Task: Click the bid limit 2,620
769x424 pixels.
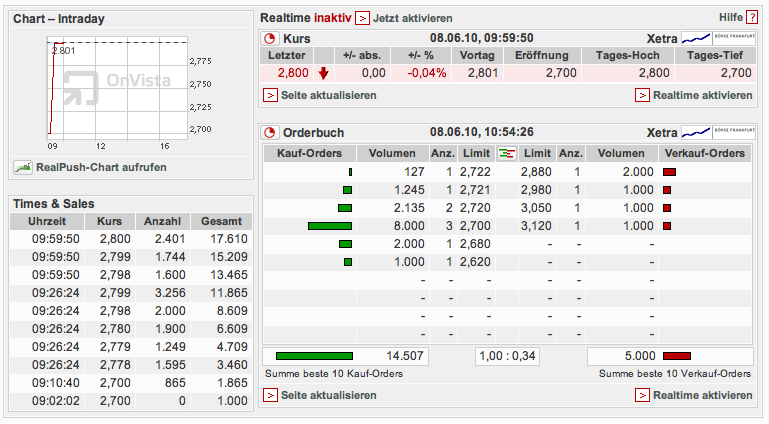Action: (x=475, y=262)
